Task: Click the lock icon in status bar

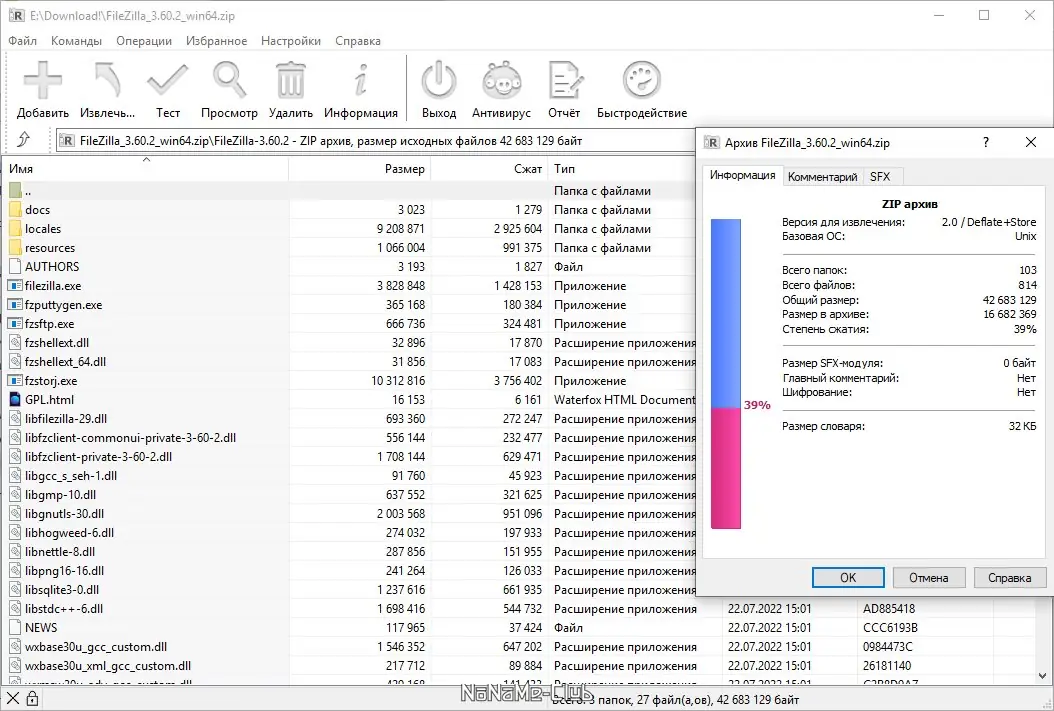Action: (32, 699)
